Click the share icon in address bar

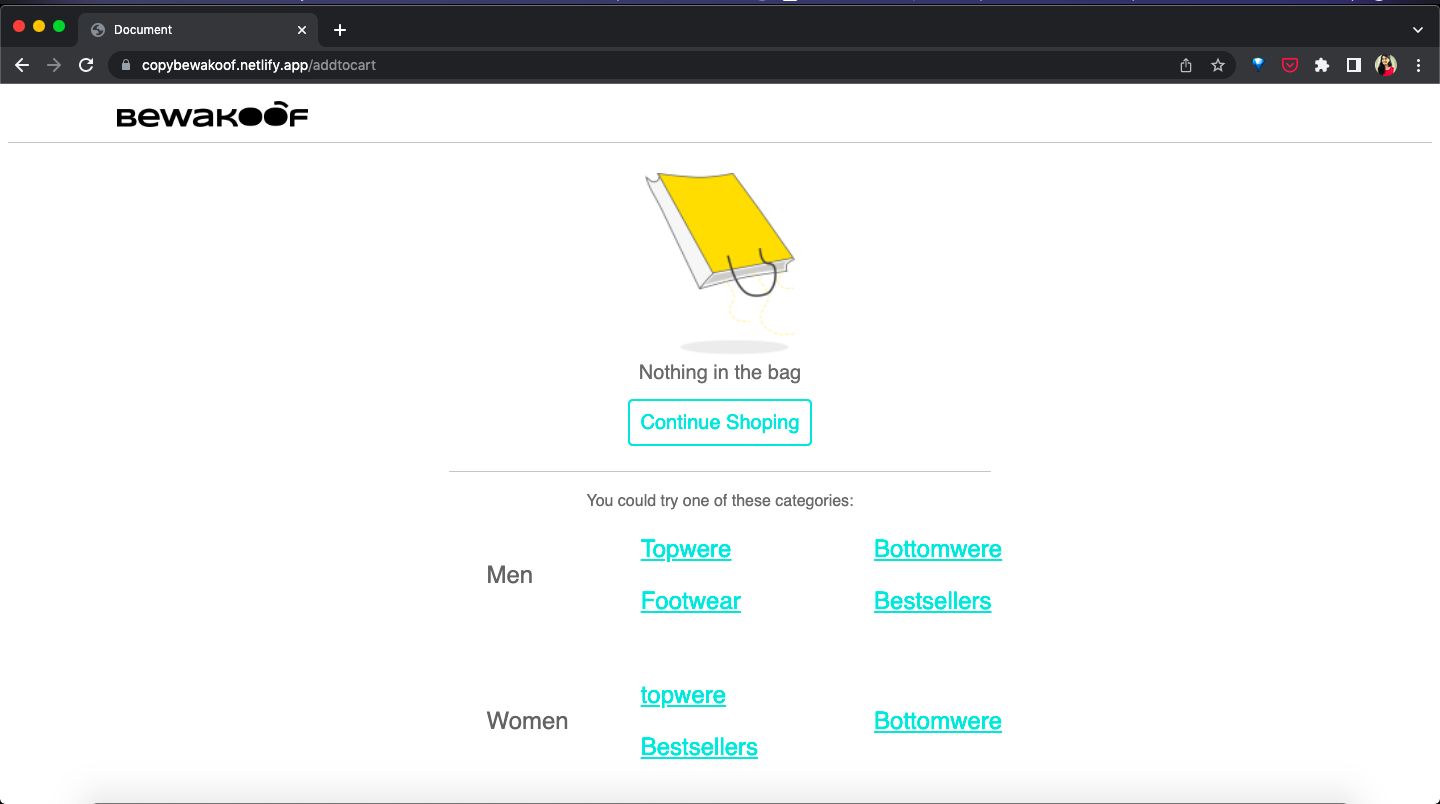coord(1186,65)
